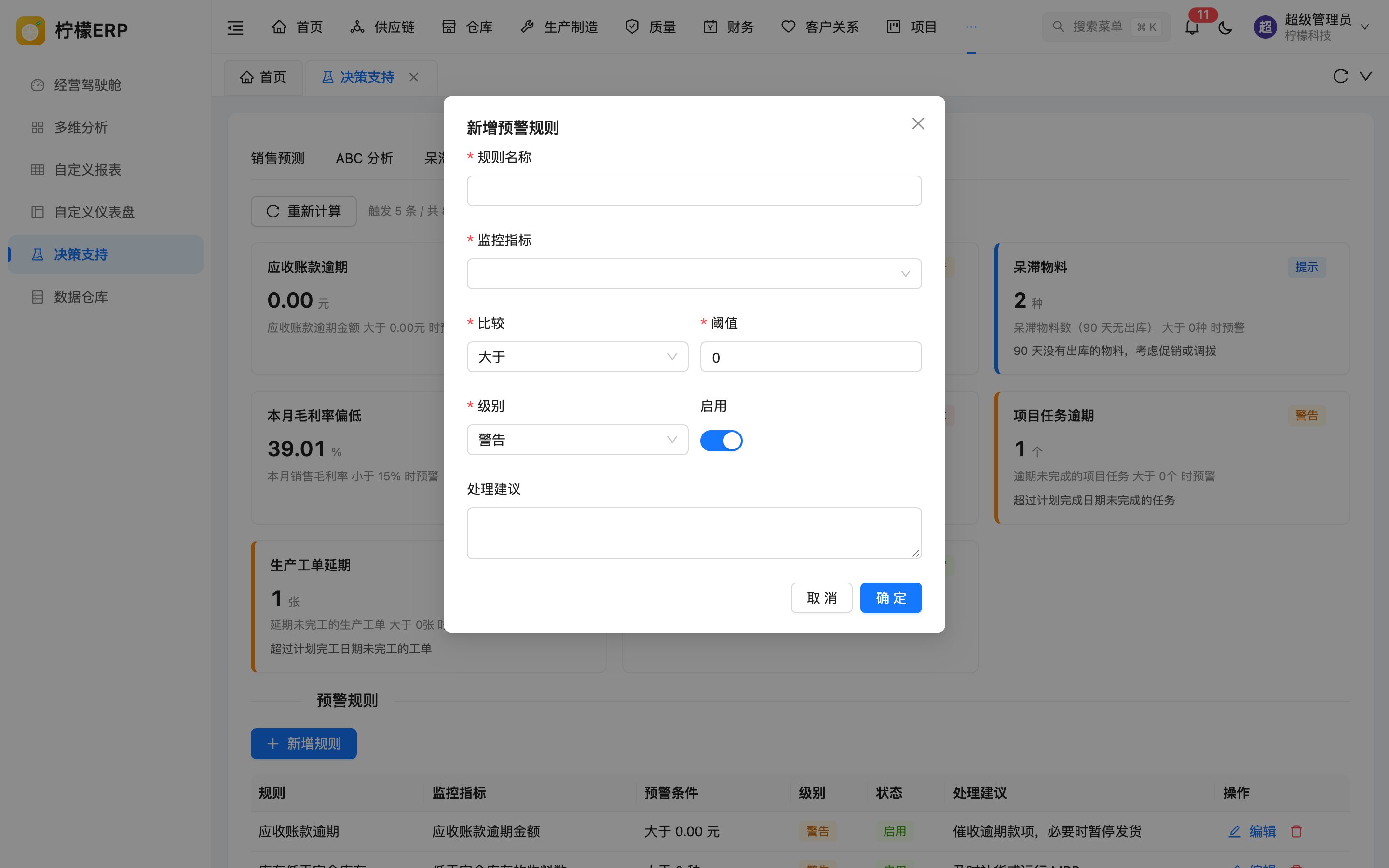This screenshot has width=1389, height=868.
Task: Click the 柠檬ERP logo icon
Action: [x=31, y=30]
